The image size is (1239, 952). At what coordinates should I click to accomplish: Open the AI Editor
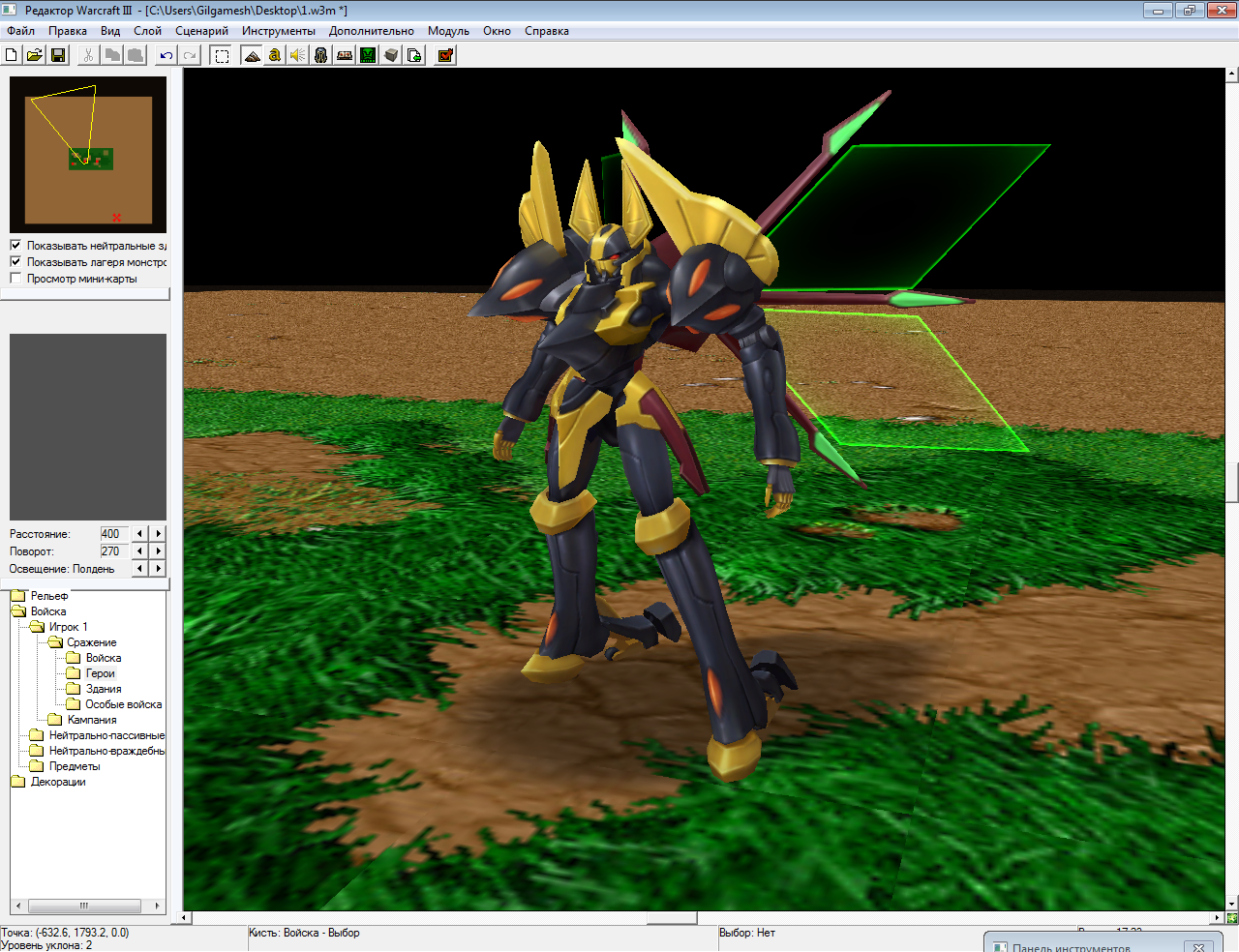[368, 55]
